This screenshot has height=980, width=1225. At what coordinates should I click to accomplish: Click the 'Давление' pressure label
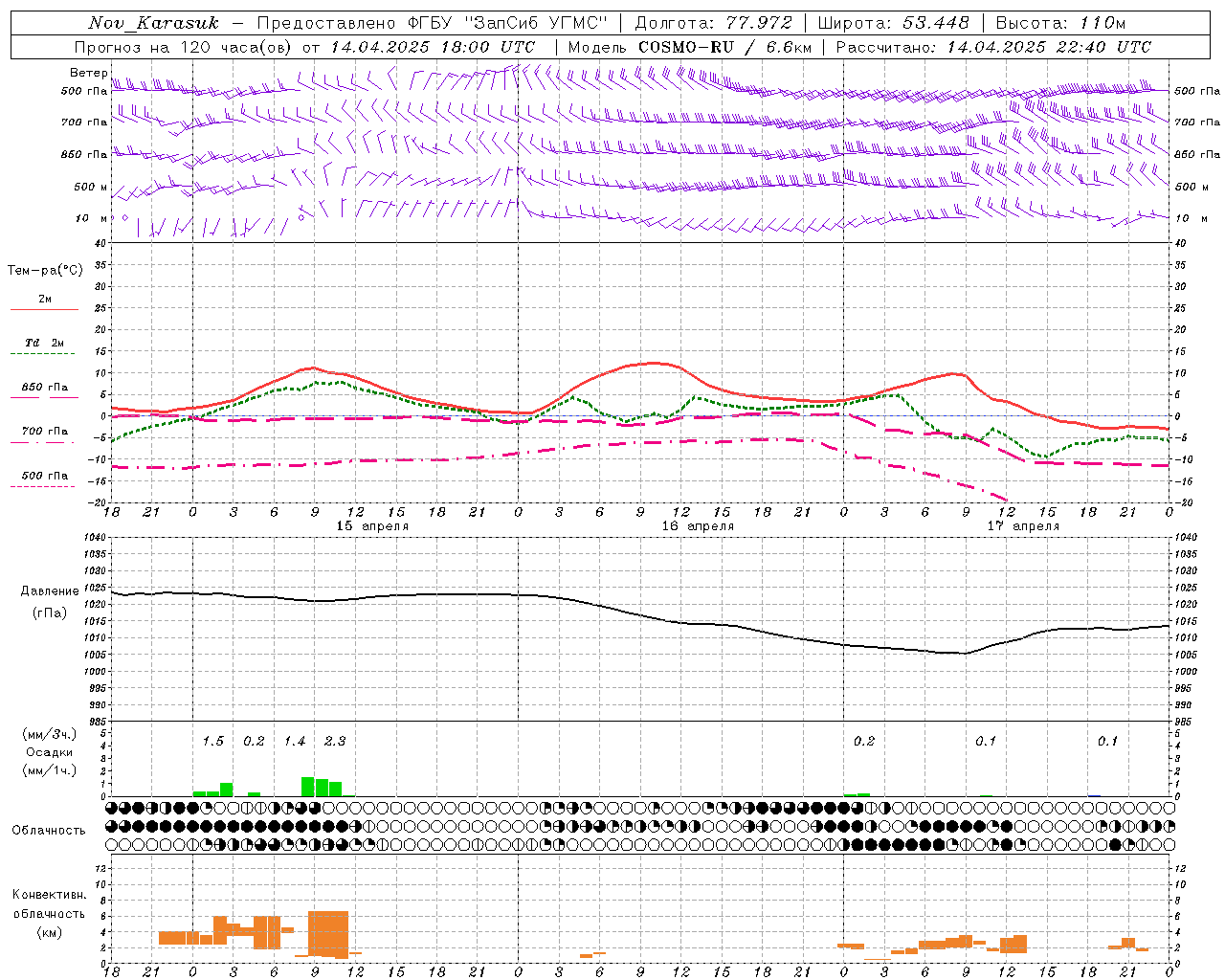[50, 591]
